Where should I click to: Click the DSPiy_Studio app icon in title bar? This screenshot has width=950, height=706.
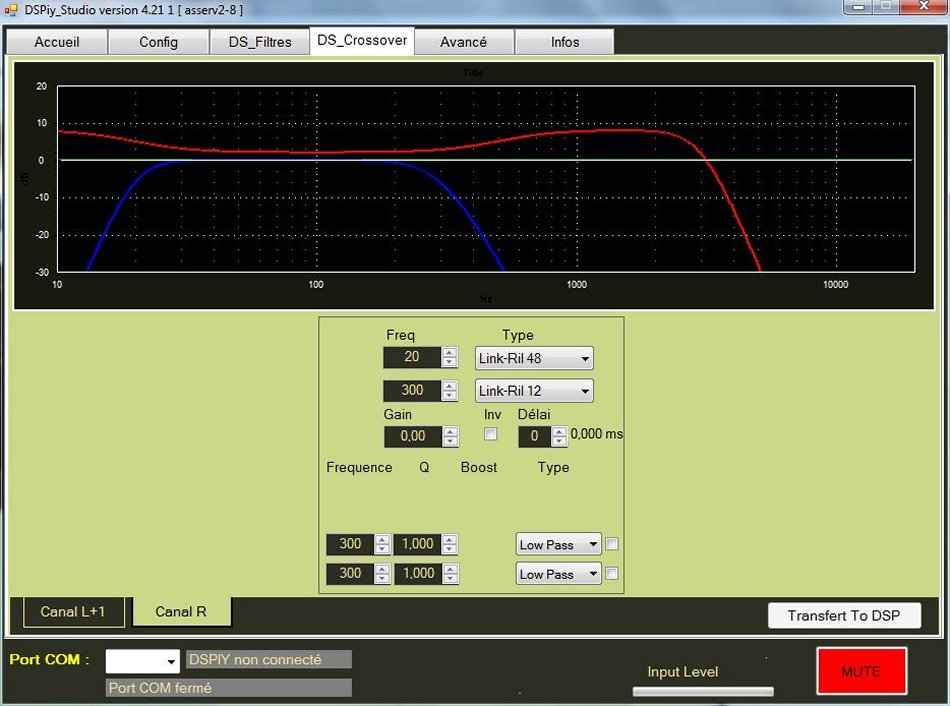[x=11, y=10]
